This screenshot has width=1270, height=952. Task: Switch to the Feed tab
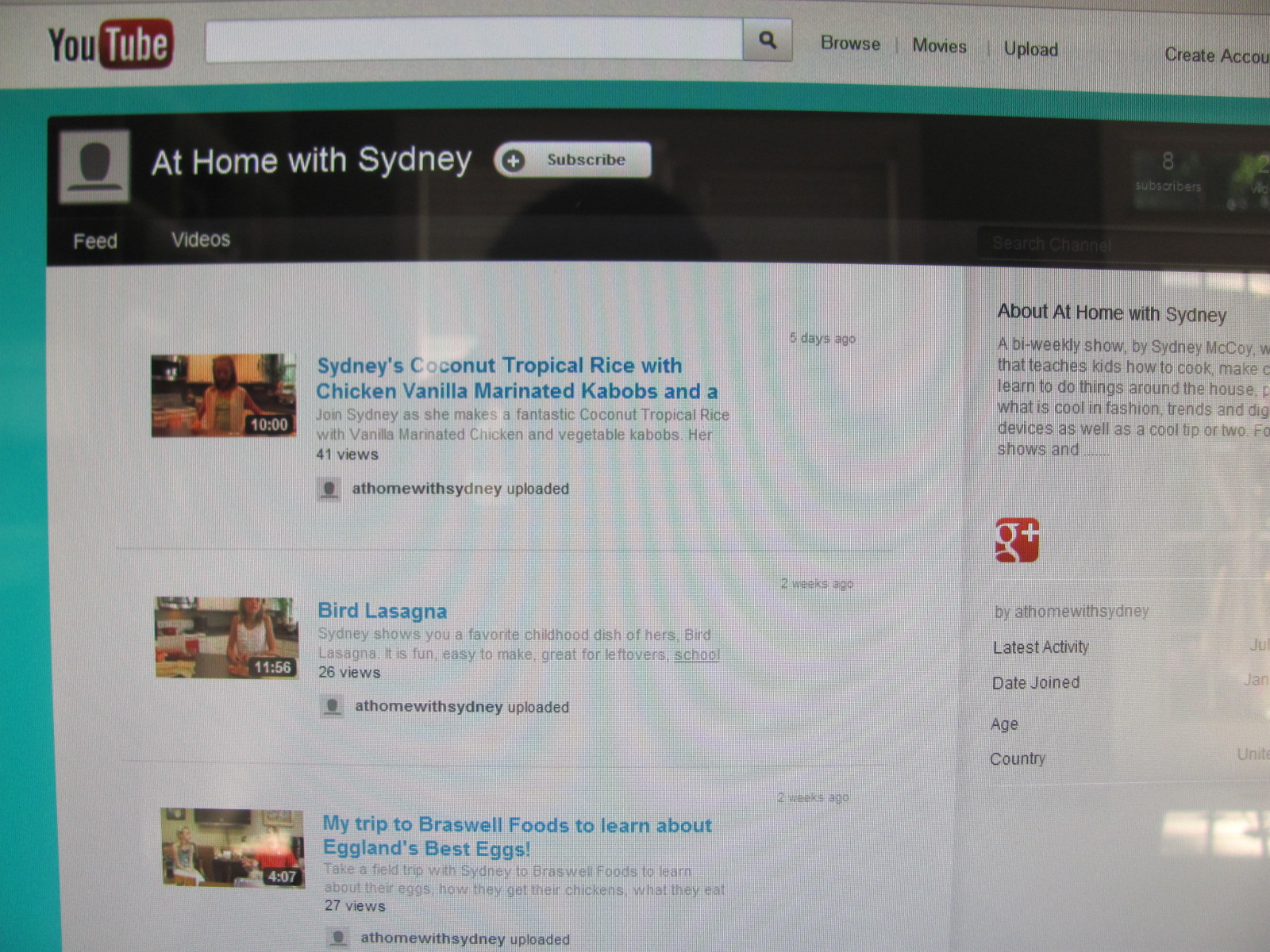95,241
